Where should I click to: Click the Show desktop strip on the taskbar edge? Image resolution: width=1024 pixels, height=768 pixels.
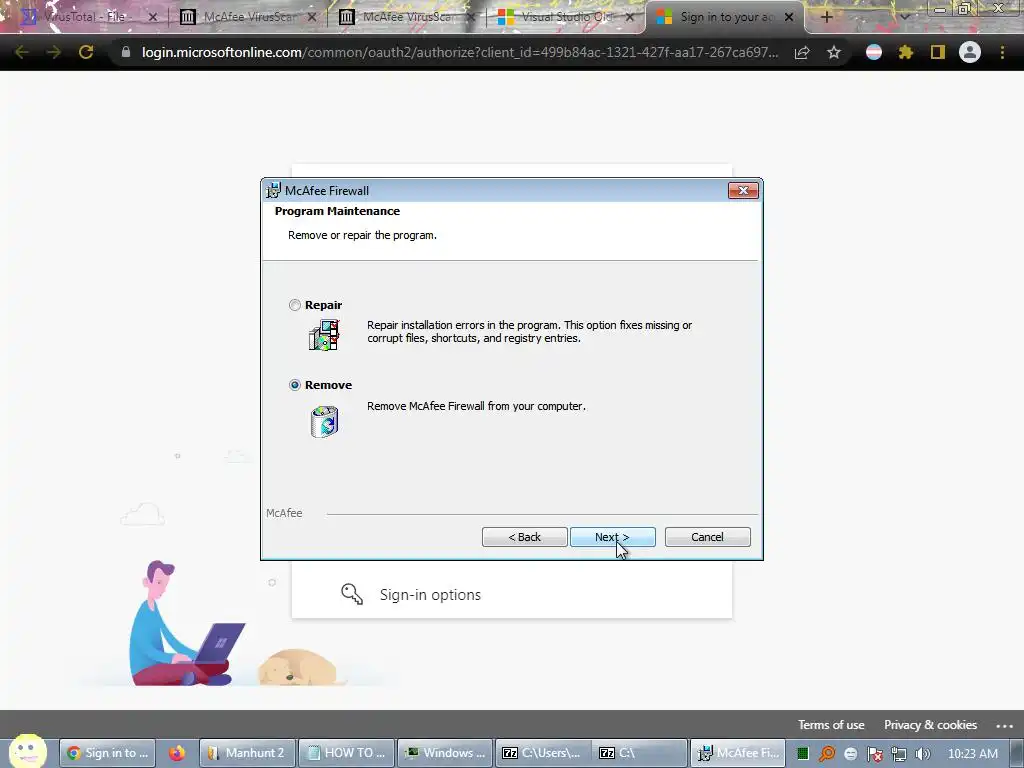pos(1017,753)
